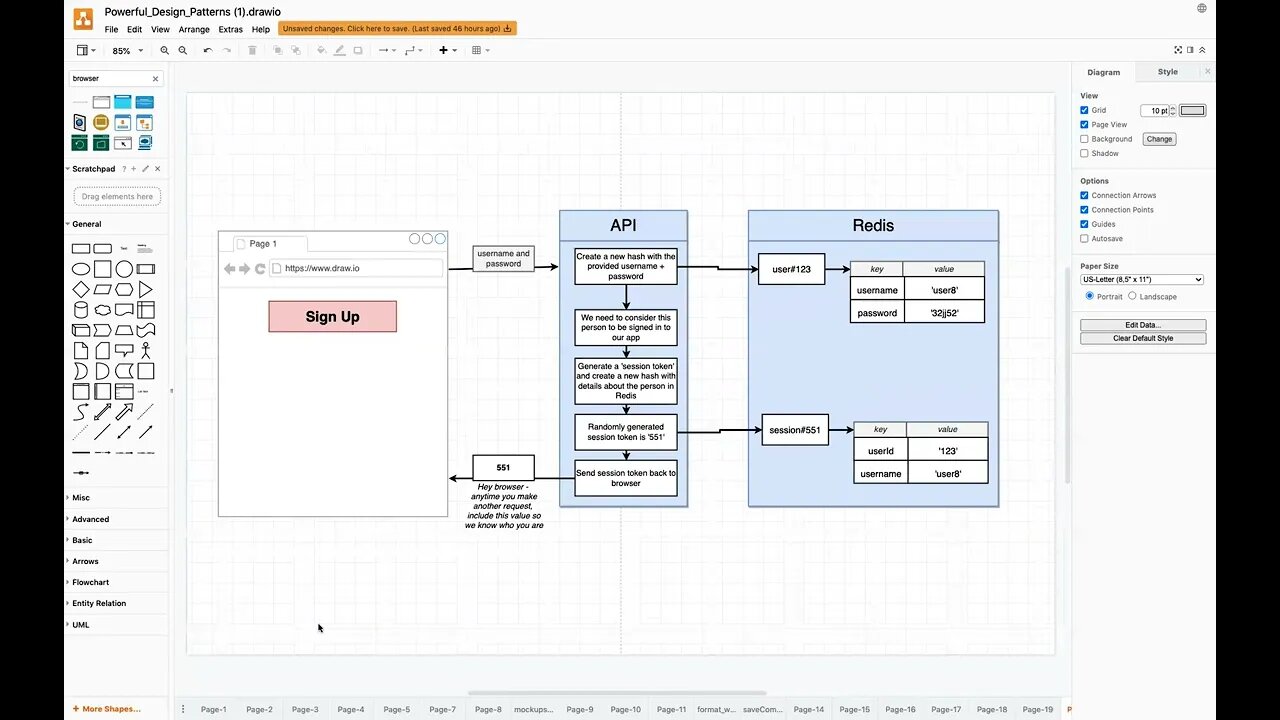Click the Fullscreen icon at top right
This screenshot has width=1280, height=720.
coord(1178,50)
